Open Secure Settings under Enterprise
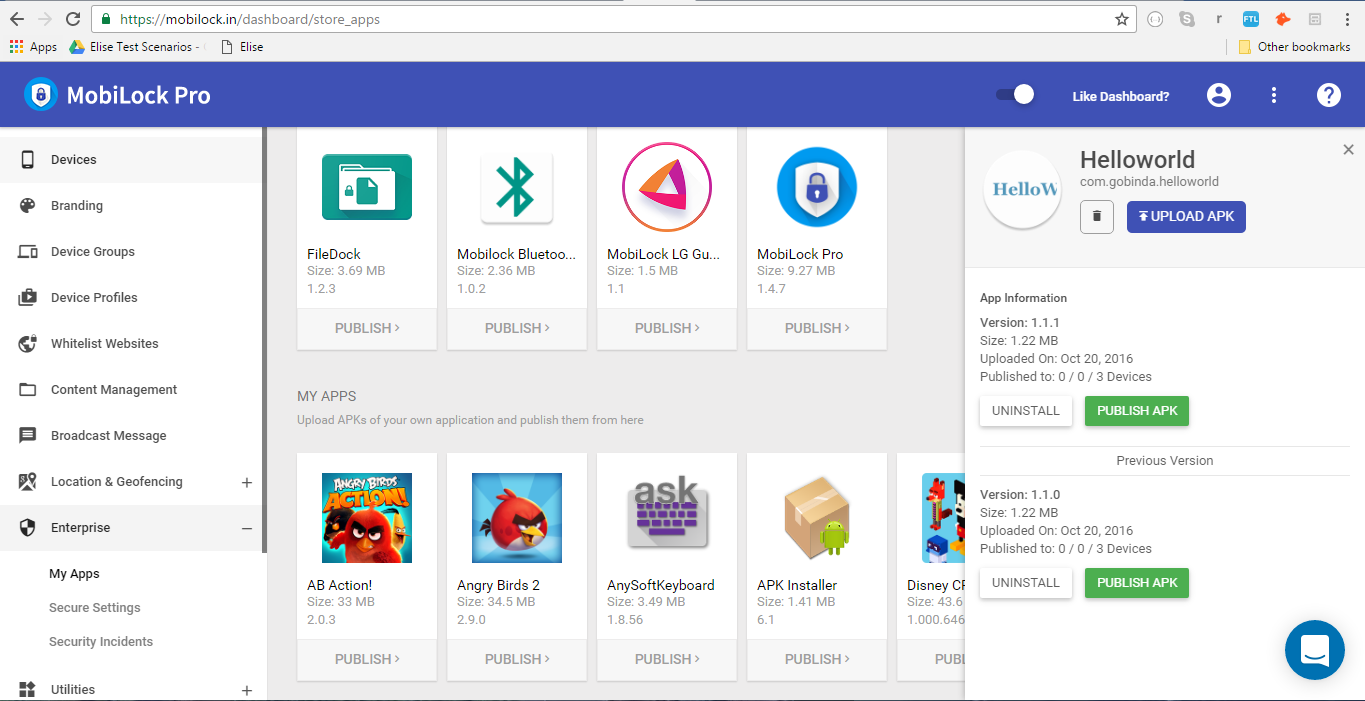The width and height of the screenshot is (1365, 701). pyautogui.click(x=95, y=608)
